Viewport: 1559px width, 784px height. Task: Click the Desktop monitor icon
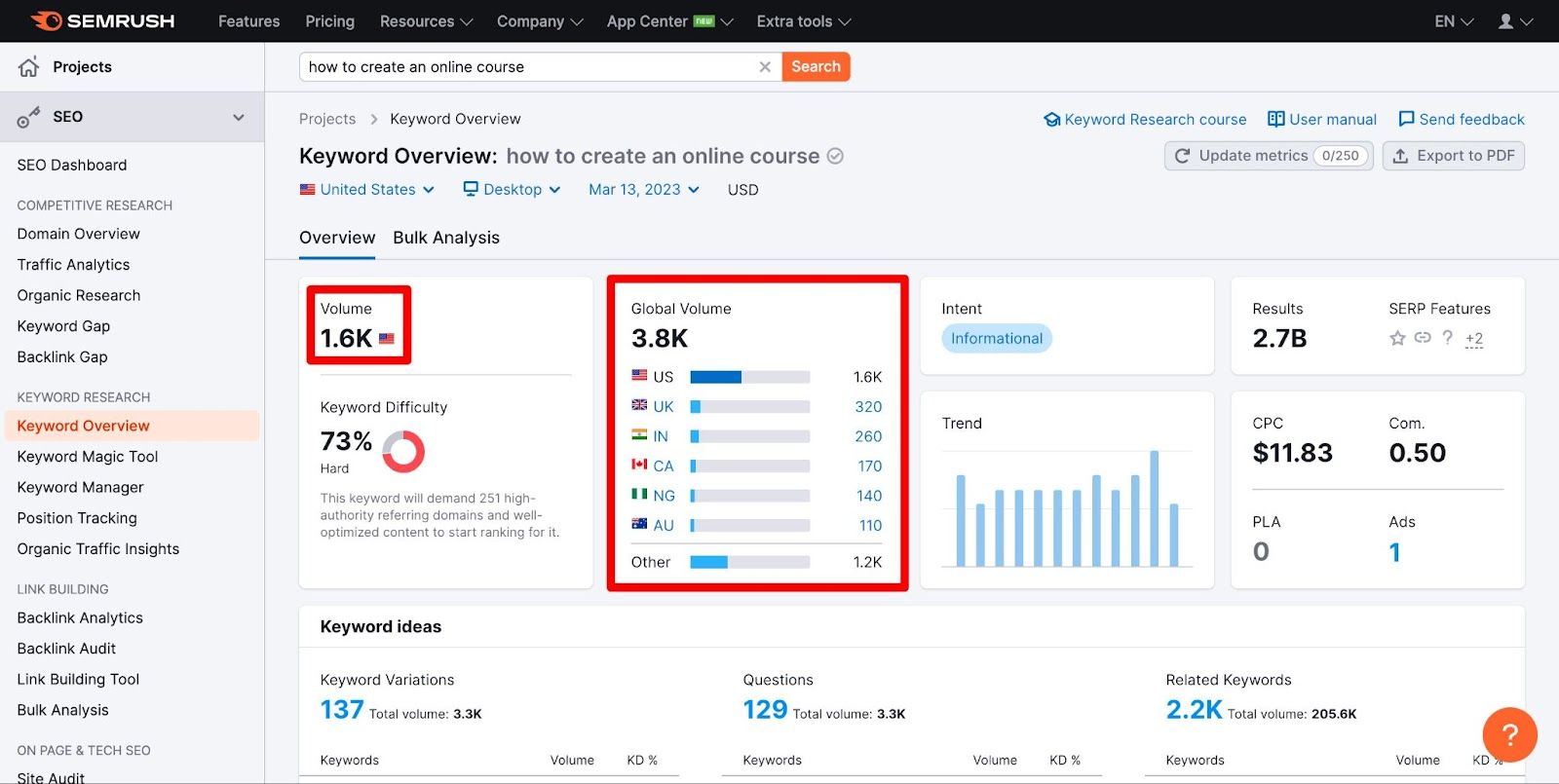tap(471, 189)
